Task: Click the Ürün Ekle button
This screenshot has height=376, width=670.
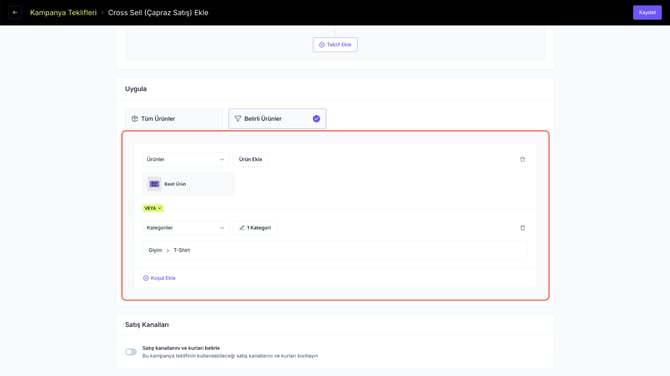Action: pyautogui.click(x=250, y=159)
